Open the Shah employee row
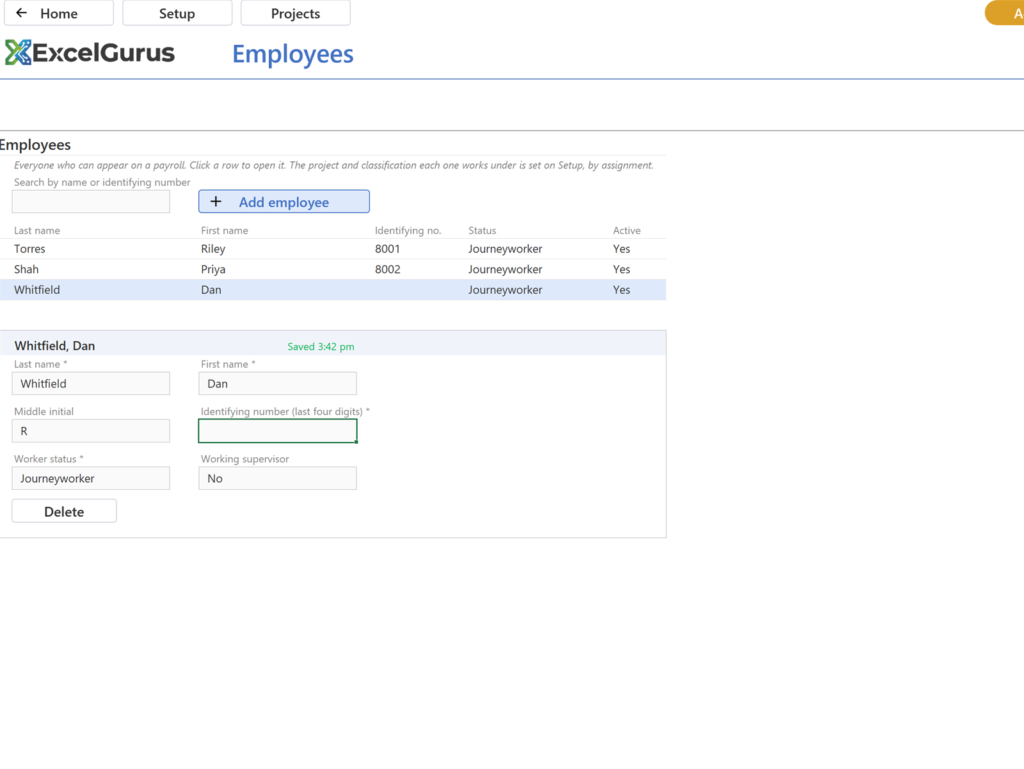 (333, 269)
